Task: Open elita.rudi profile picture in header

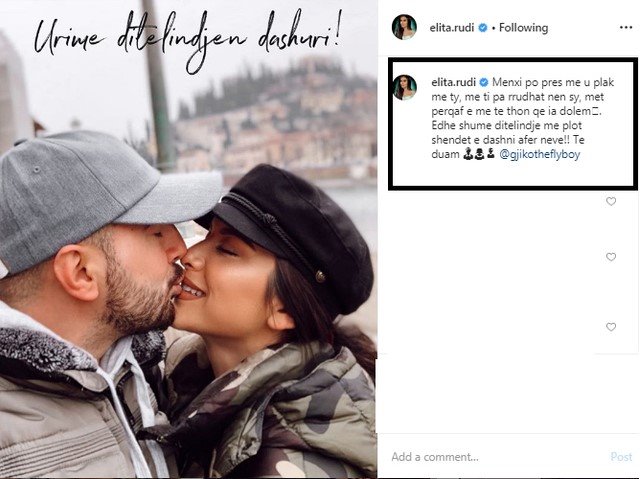Action: click(x=404, y=27)
